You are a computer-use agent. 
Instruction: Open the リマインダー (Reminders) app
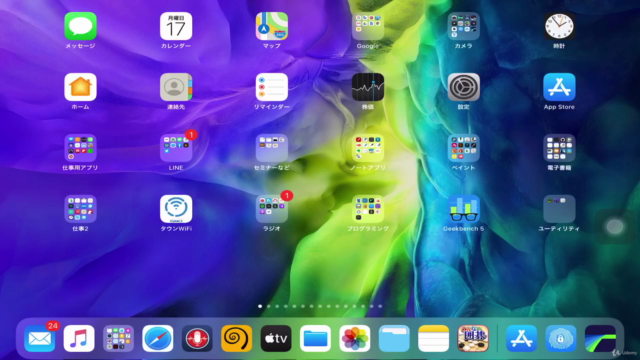[272, 87]
